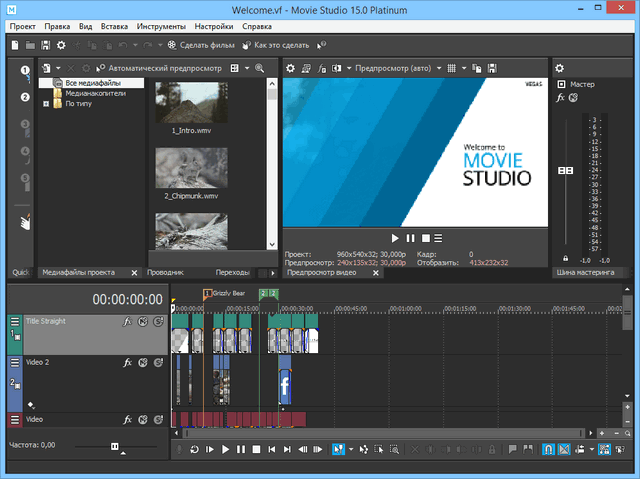This screenshot has height=479, width=640.
Task: Toggle split screen view in preview
Action: tap(336, 68)
